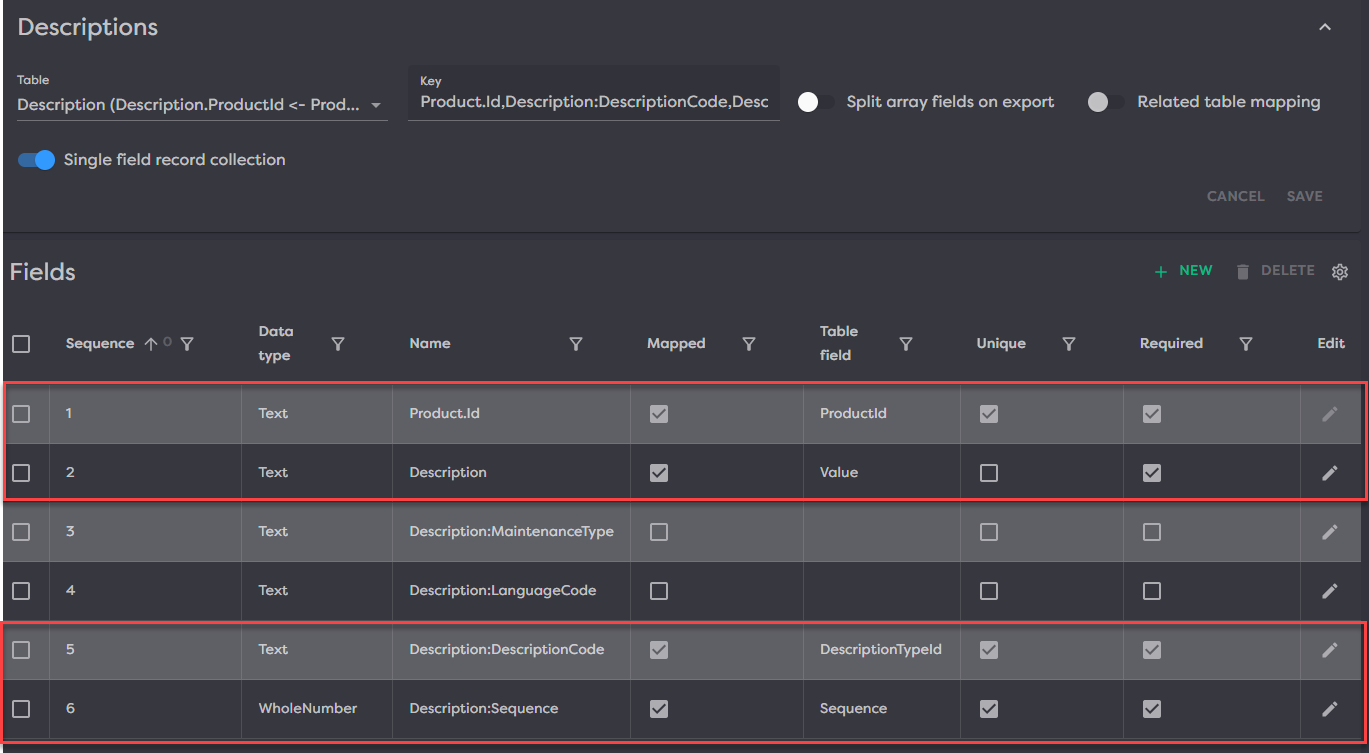Disable Single field record collection toggle
1369x753 pixels.
point(37,160)
